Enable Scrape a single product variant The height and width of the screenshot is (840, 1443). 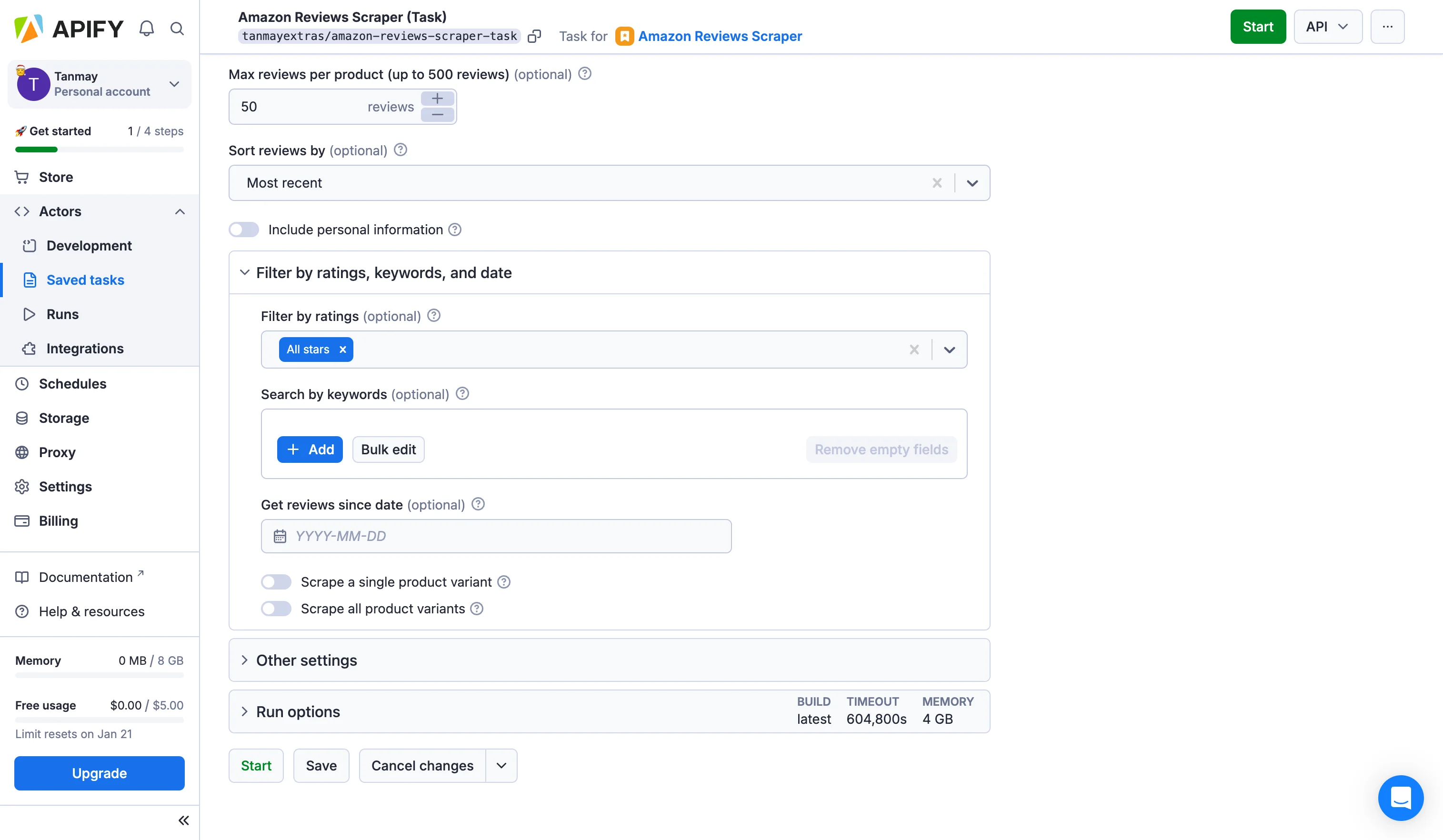pos(276,582)
